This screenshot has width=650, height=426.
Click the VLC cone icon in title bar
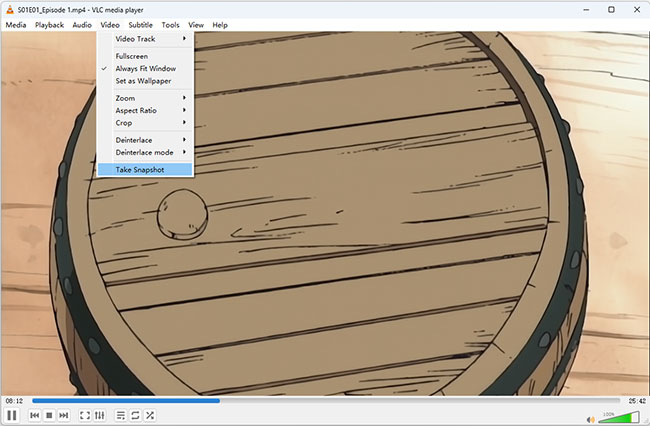pos(10,10)
